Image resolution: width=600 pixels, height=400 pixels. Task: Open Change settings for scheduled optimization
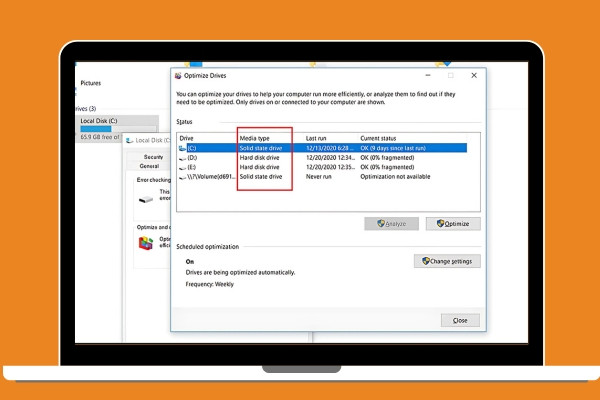point(447,261)
